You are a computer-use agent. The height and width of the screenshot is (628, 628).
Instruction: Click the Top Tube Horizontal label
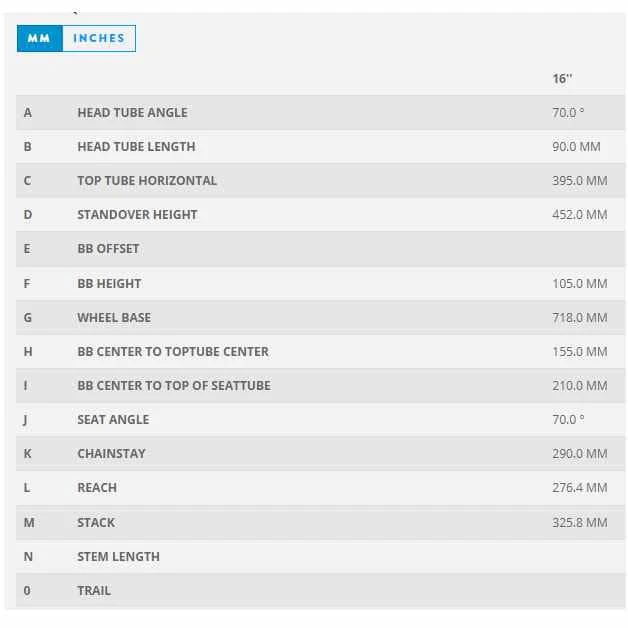(147, 181)
